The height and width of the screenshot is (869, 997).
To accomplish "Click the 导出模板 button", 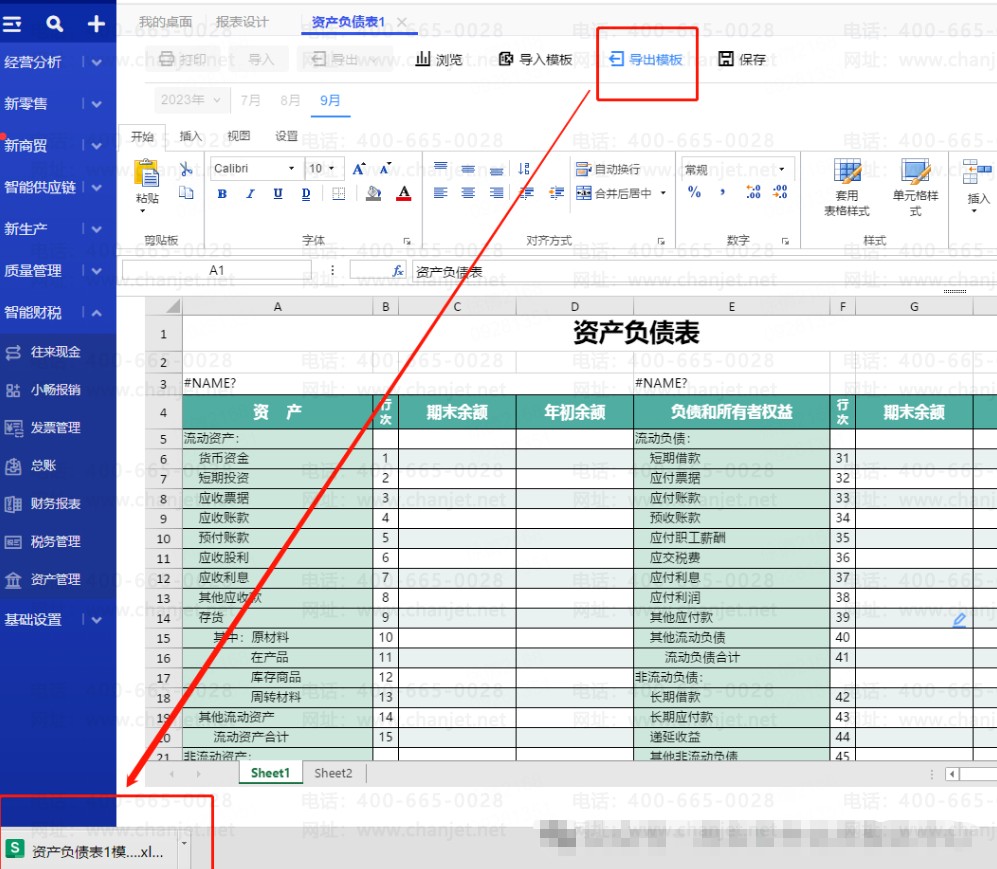I will click(645, 59).
